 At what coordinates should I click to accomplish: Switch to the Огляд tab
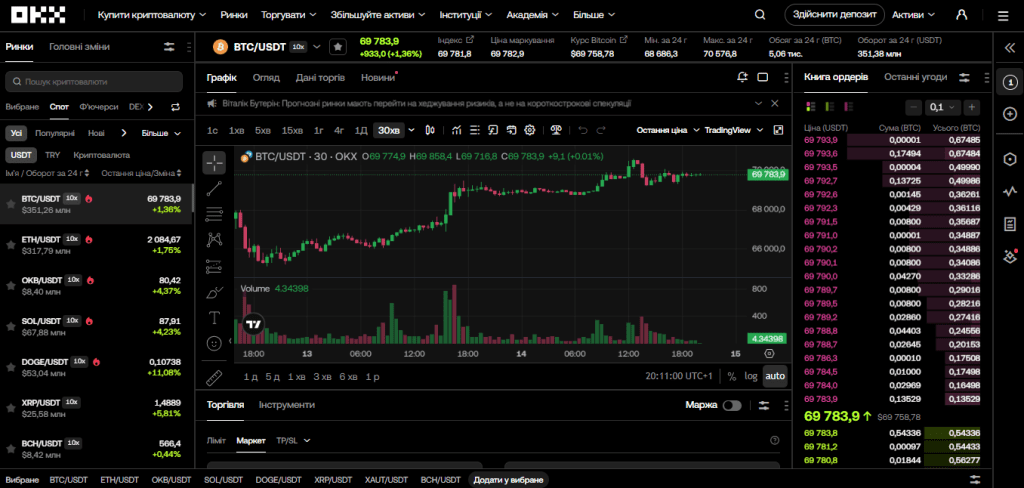[x=266, y=78]
